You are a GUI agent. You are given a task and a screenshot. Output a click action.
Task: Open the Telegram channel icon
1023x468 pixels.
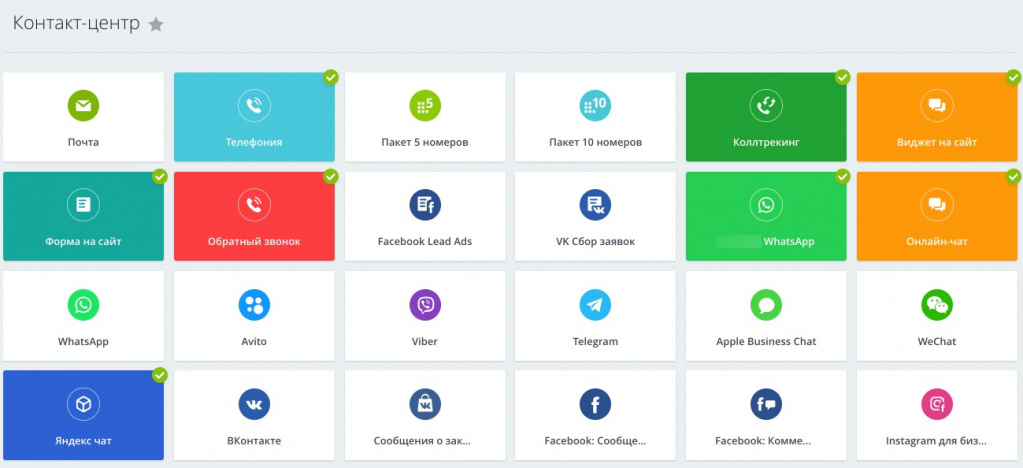coord(595,304)
